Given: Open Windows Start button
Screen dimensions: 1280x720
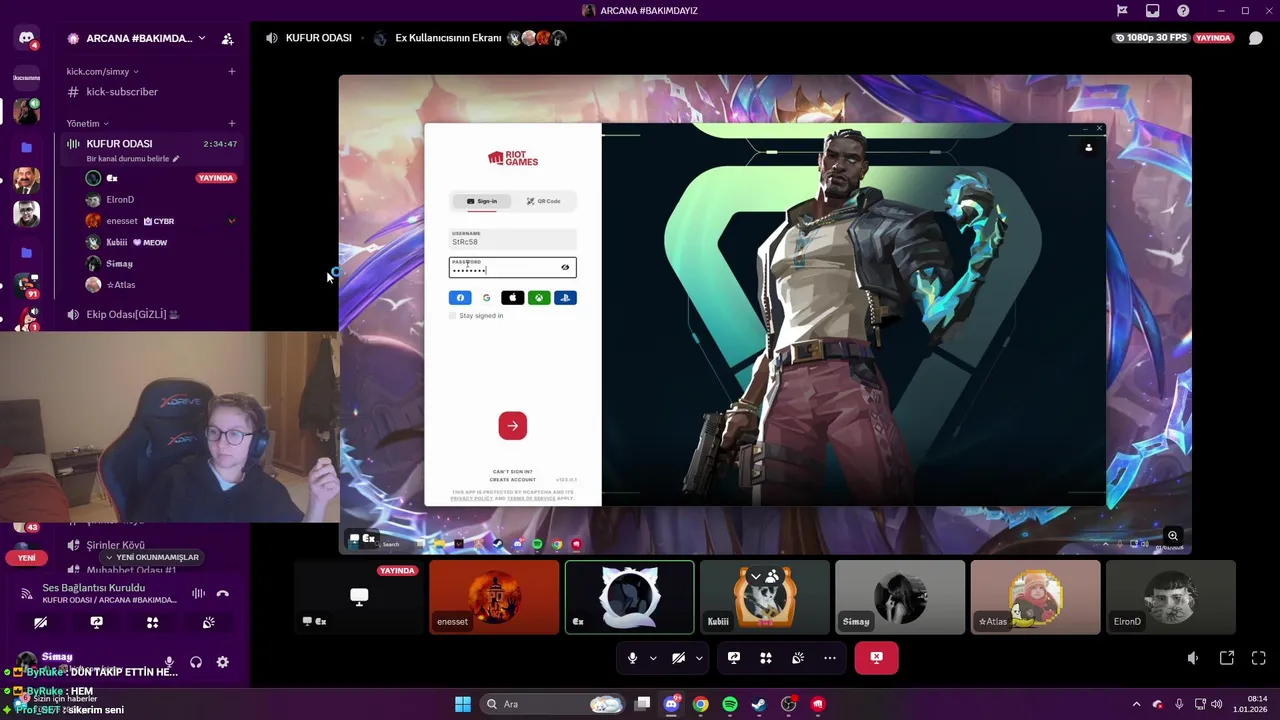Looking at the screenshot, I should (462, 704).
